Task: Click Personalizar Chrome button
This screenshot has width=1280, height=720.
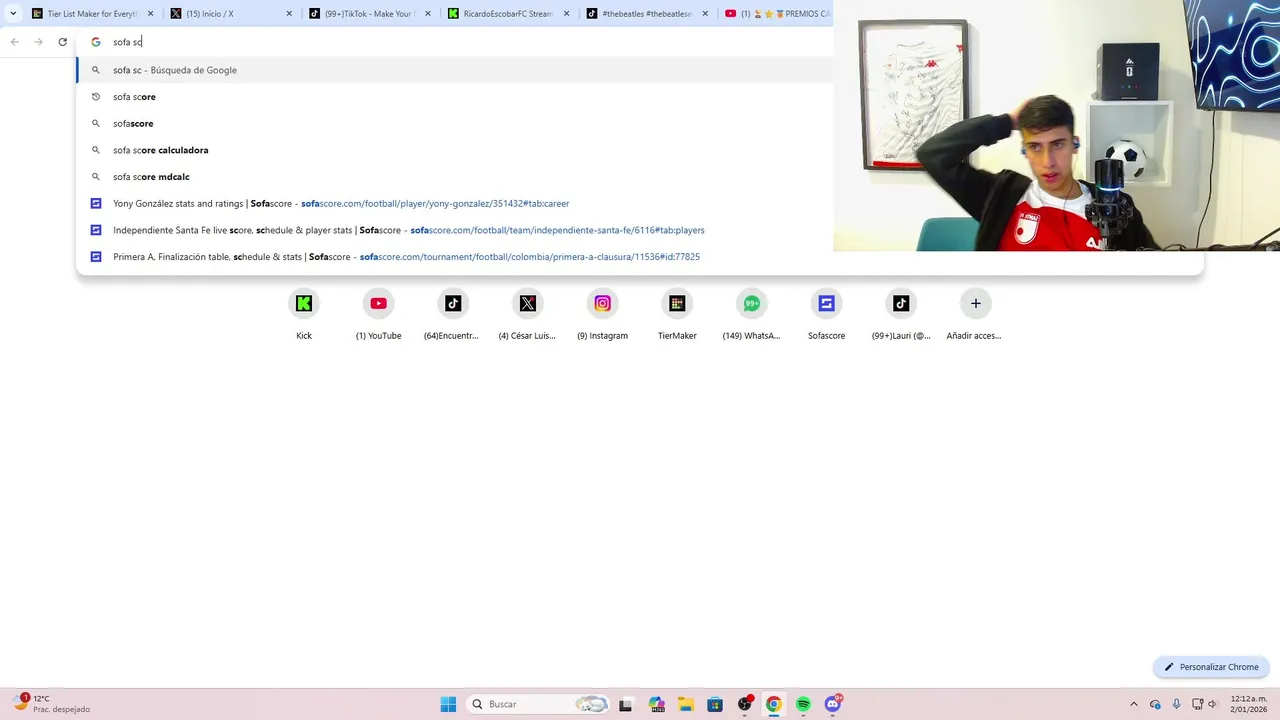Action: 1211,667
